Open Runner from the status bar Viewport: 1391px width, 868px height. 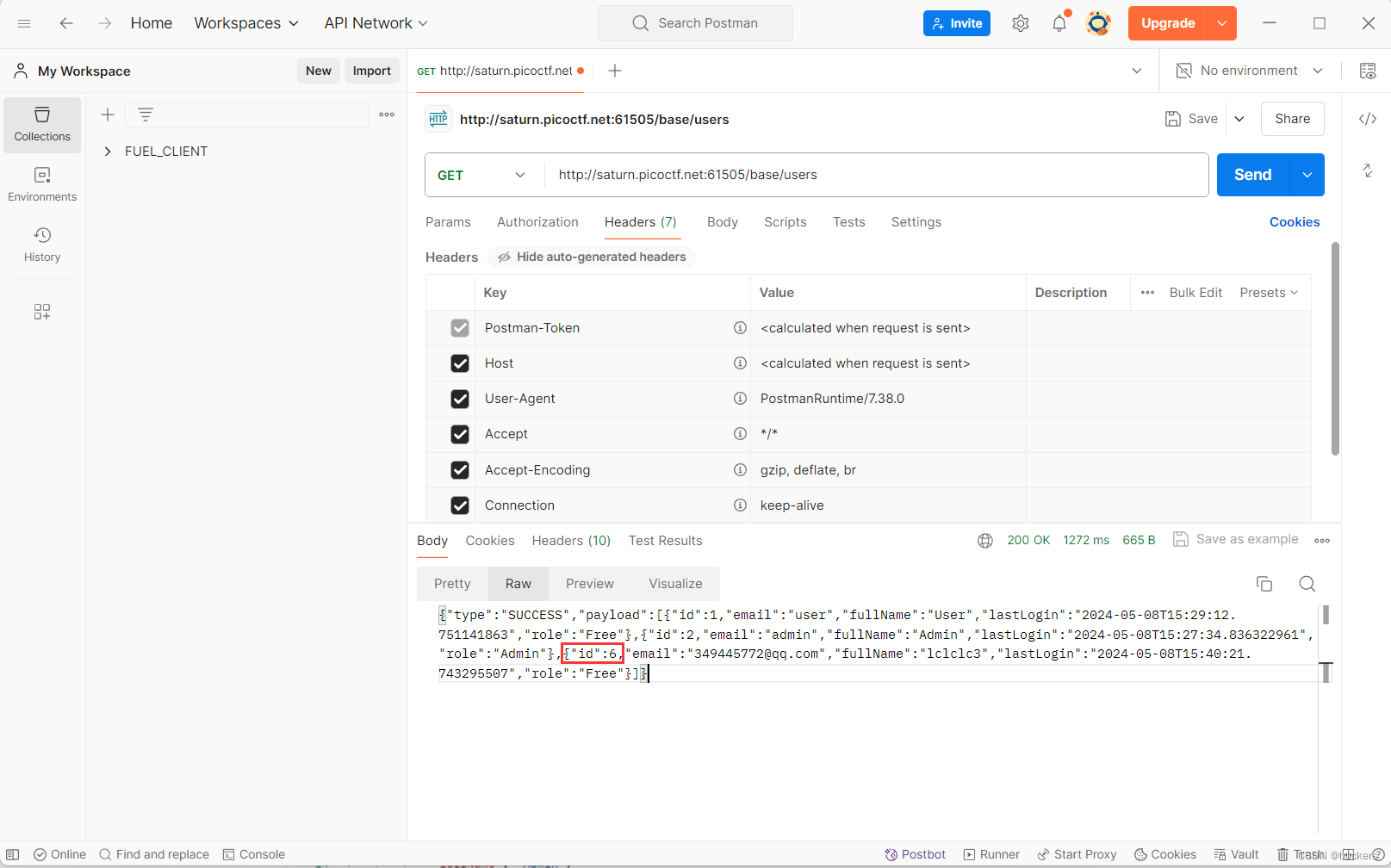991,854
